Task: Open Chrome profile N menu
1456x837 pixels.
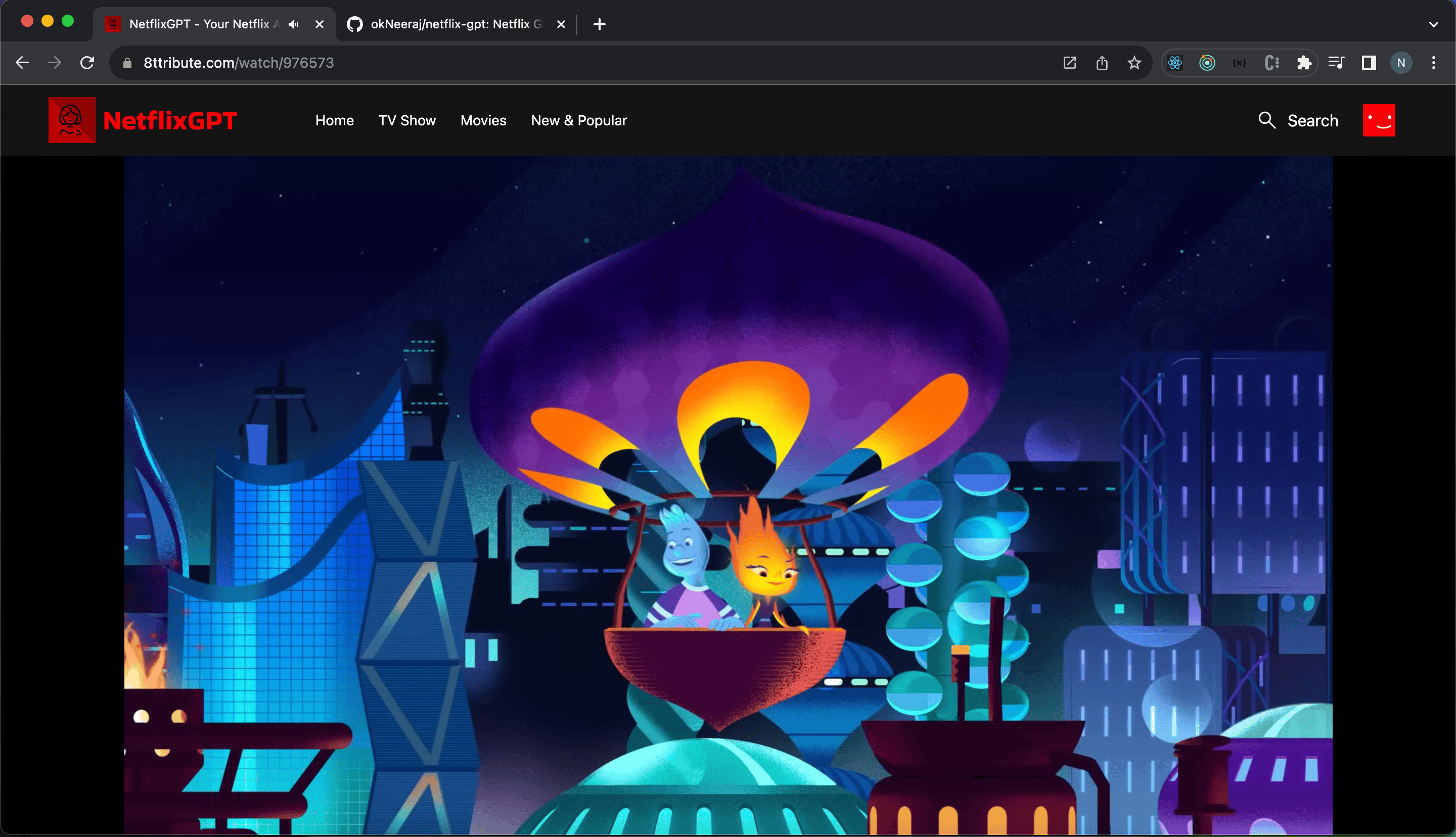Action: tap(1401, 63)
